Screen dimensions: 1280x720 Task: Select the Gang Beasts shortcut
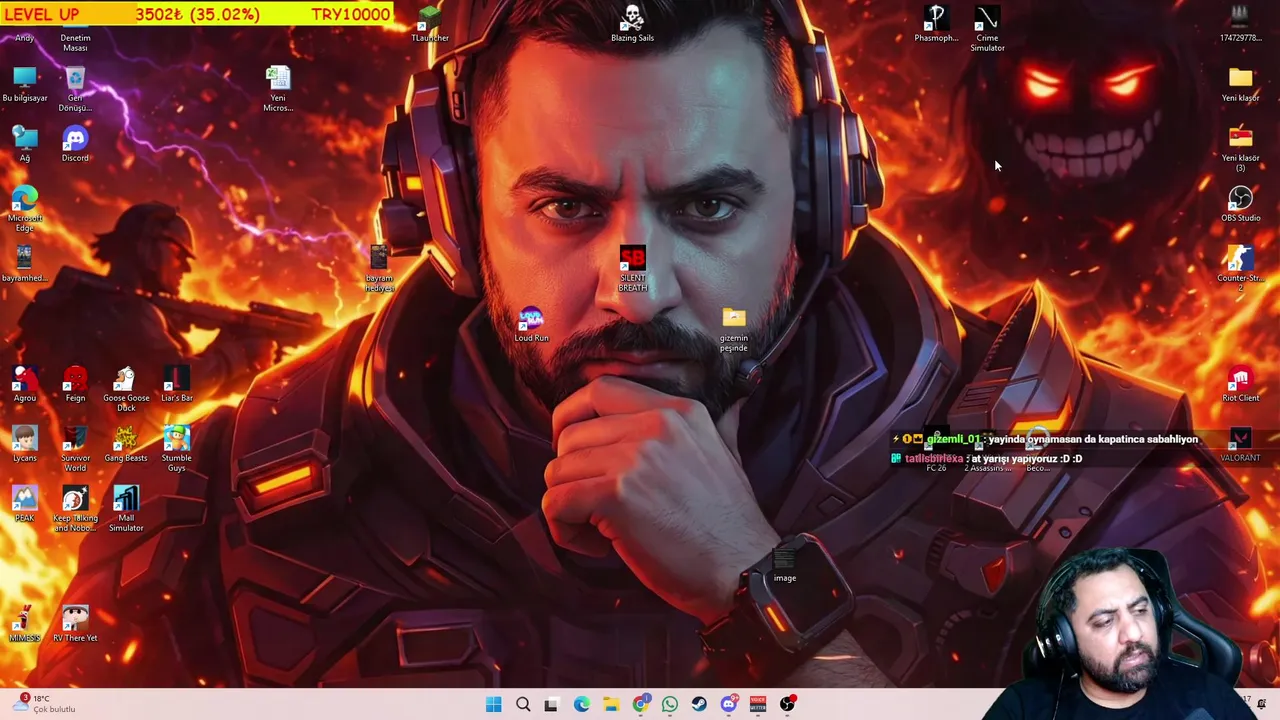click(126, 444)
